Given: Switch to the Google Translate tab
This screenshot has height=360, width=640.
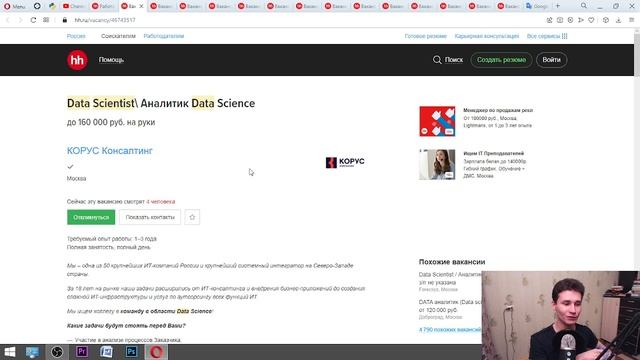Looking at the screenshot, I should click(x=537, y=6).
